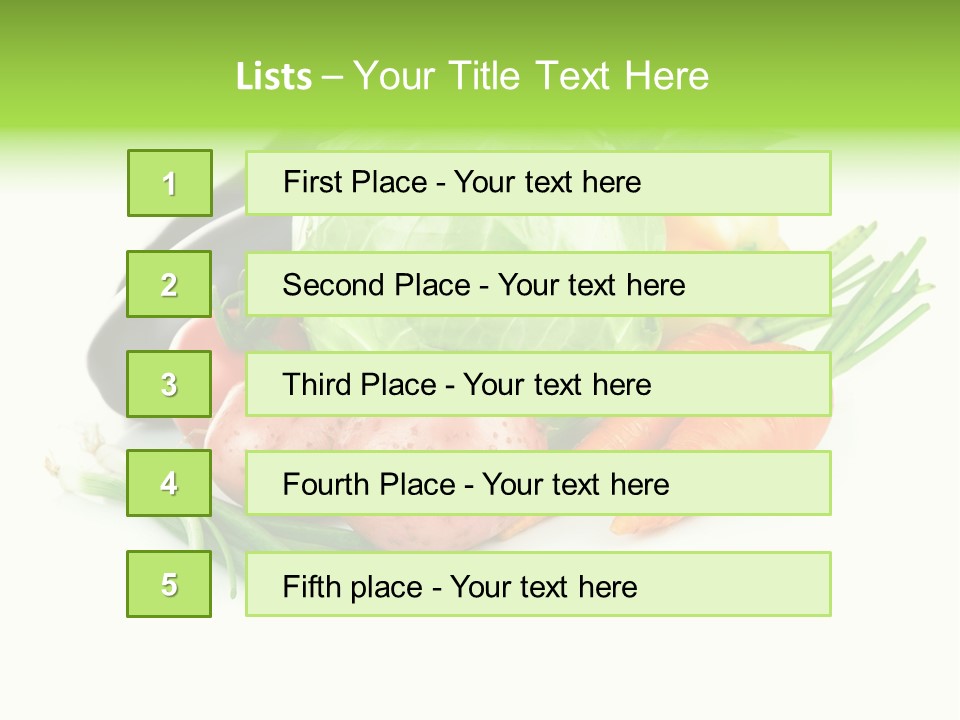Image resolution: width=960 pixels, height=720 pixels.
Task: Select the number 4 green box
Action: 169,483
